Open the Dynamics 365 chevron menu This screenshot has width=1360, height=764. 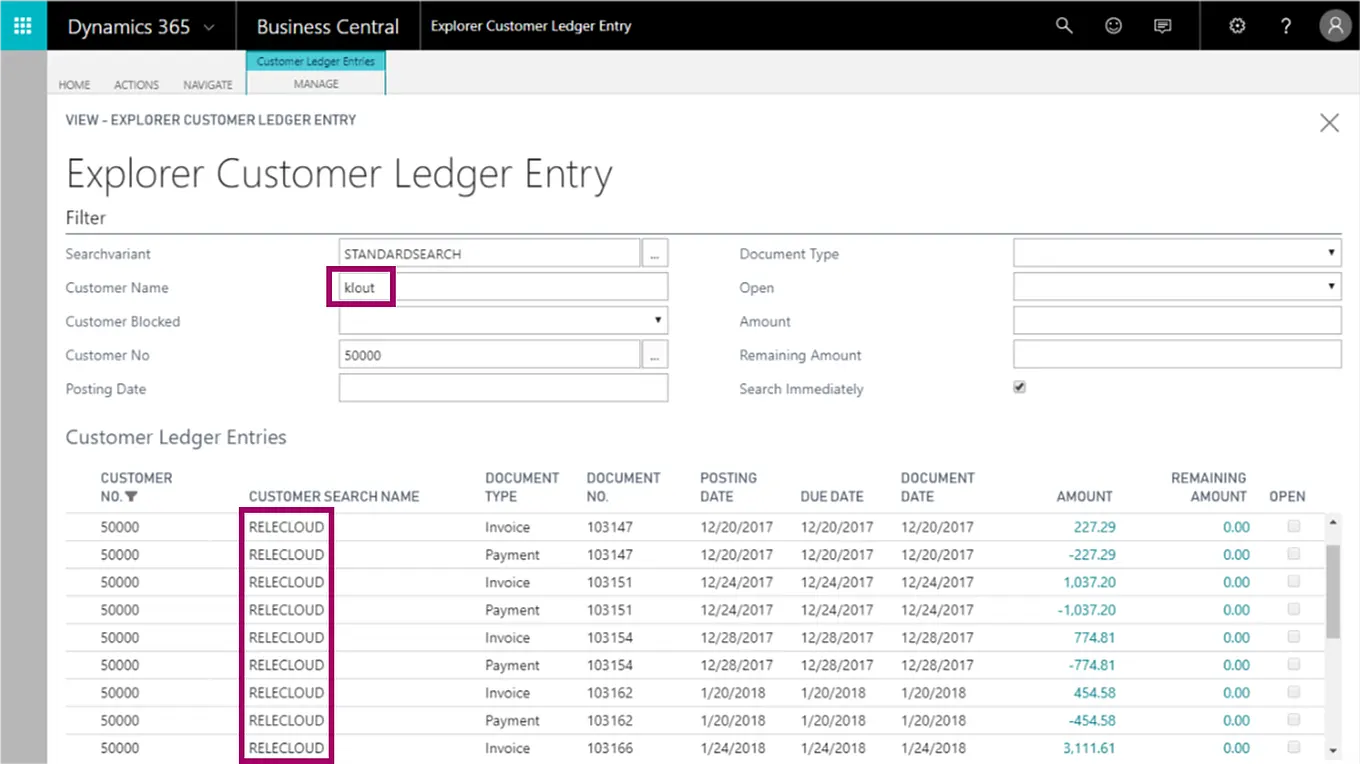(209, 27)
